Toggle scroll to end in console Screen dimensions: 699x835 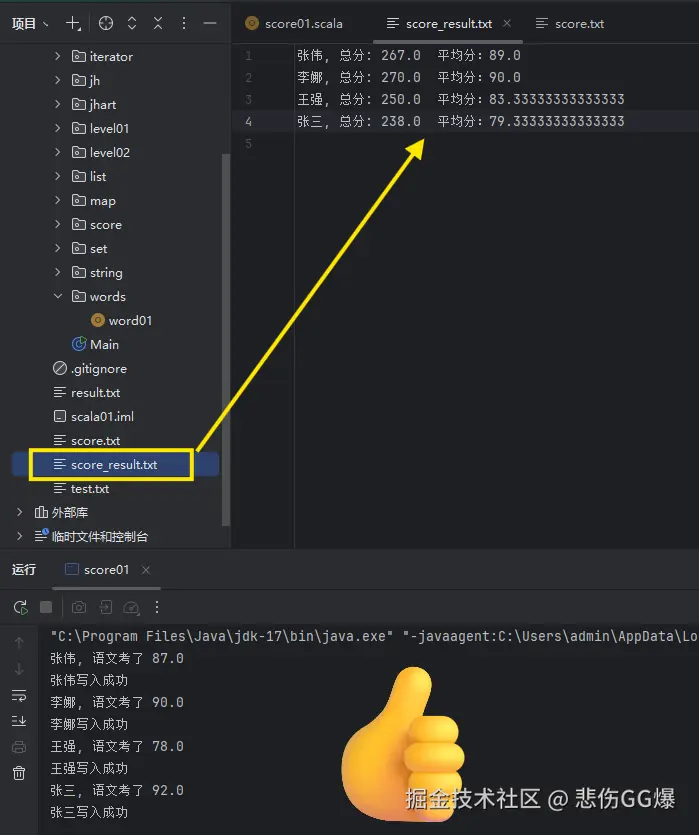(x=19, y=721)
